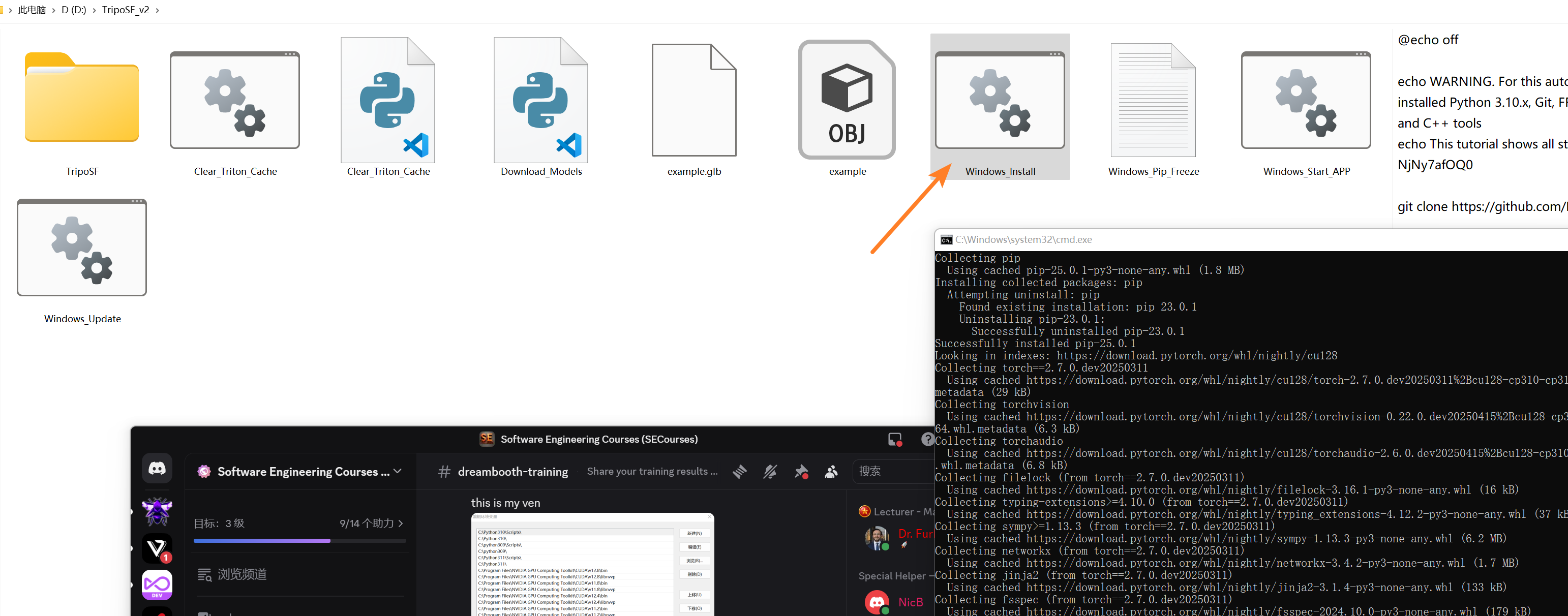Open the environment variables screenshot attachment
The width and height of the screenshot is (1568, 616).
click(592, 564)
